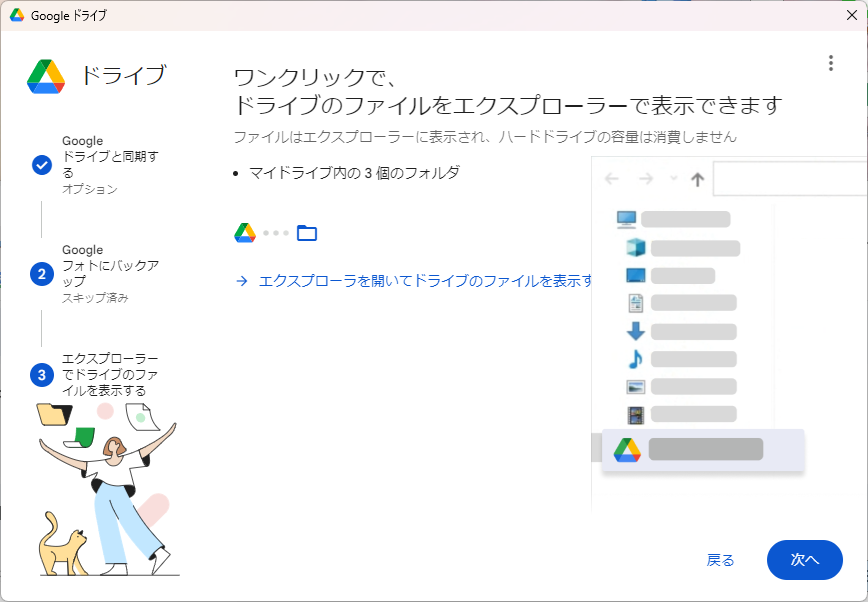The width and height of the screenshot is (868, 602).
Task: Click the Google Drive icon in title bar
Action: click(x=17, y=16)
